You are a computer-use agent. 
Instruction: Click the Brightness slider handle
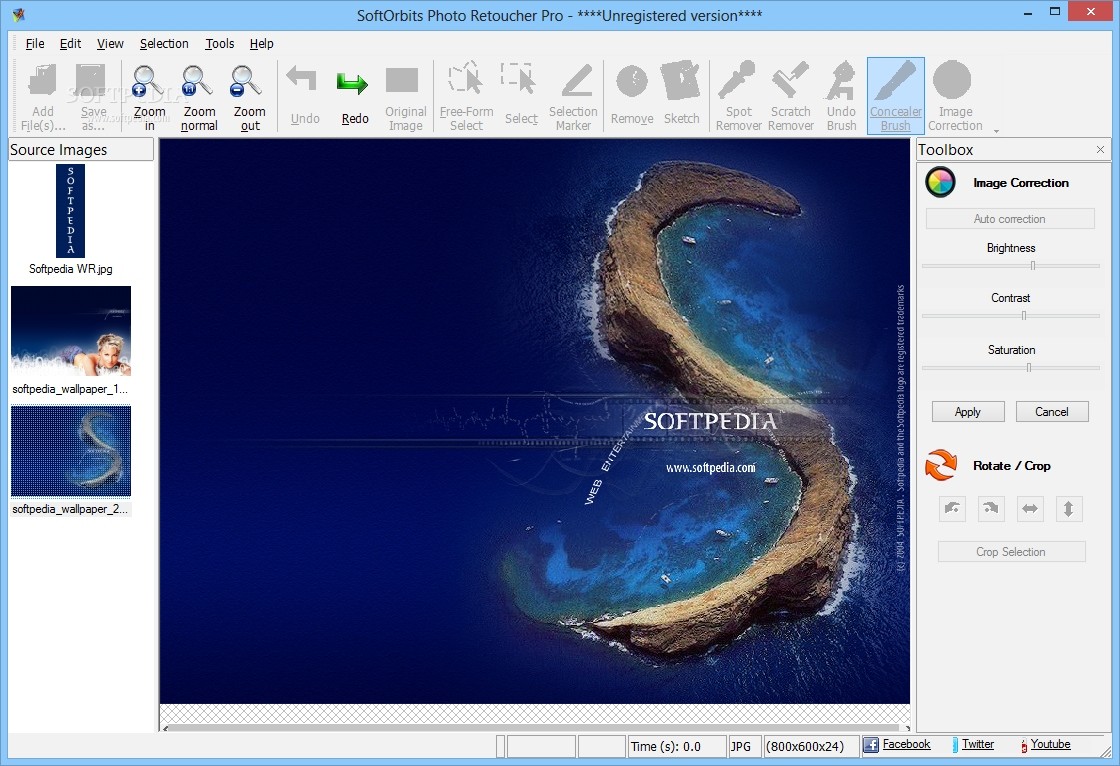(x=1033, y=266)
